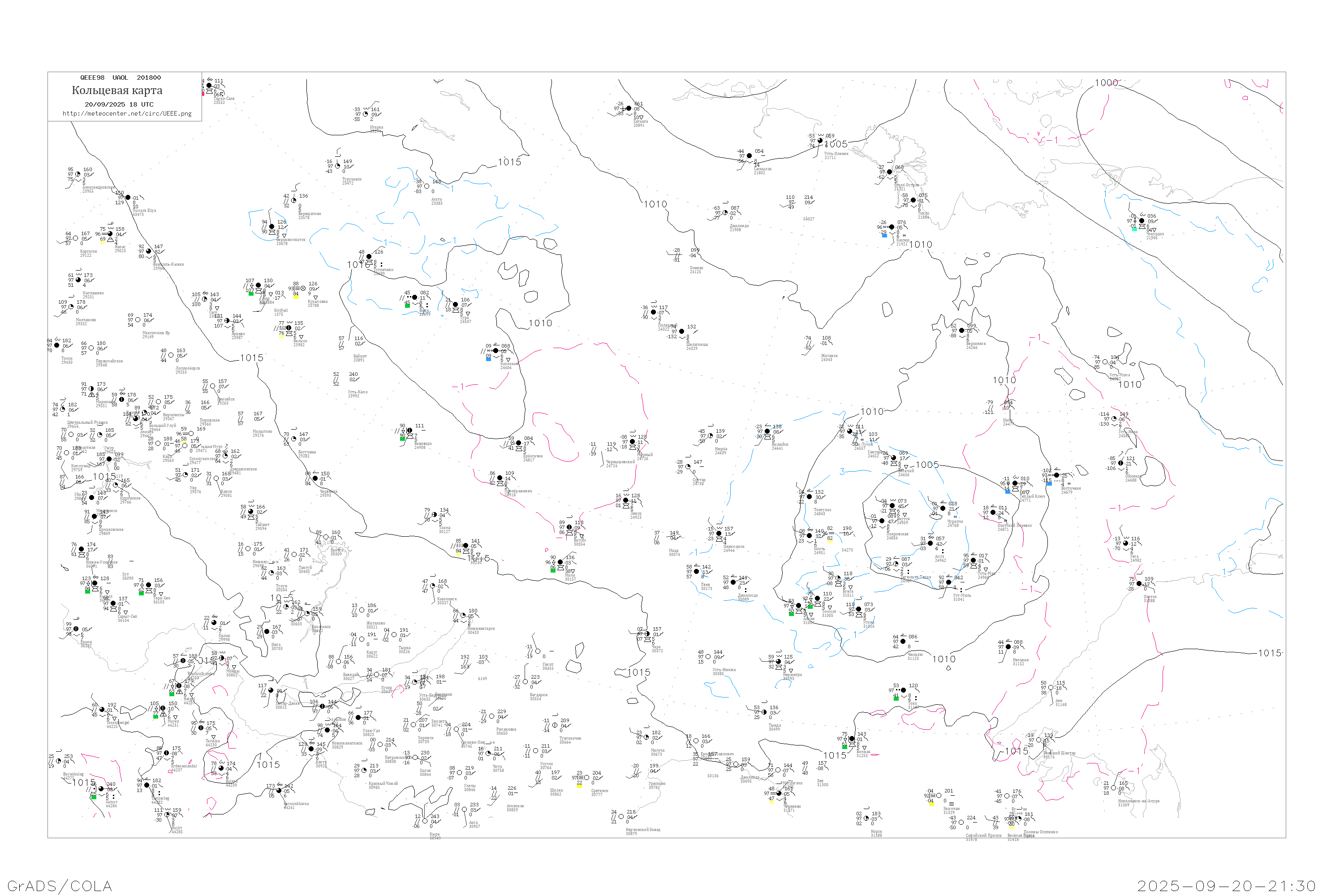Screen dimensions: 1344x896
Task: Click the Агата empty station circle
Action: pyautogui.click(x=426, y=186)
